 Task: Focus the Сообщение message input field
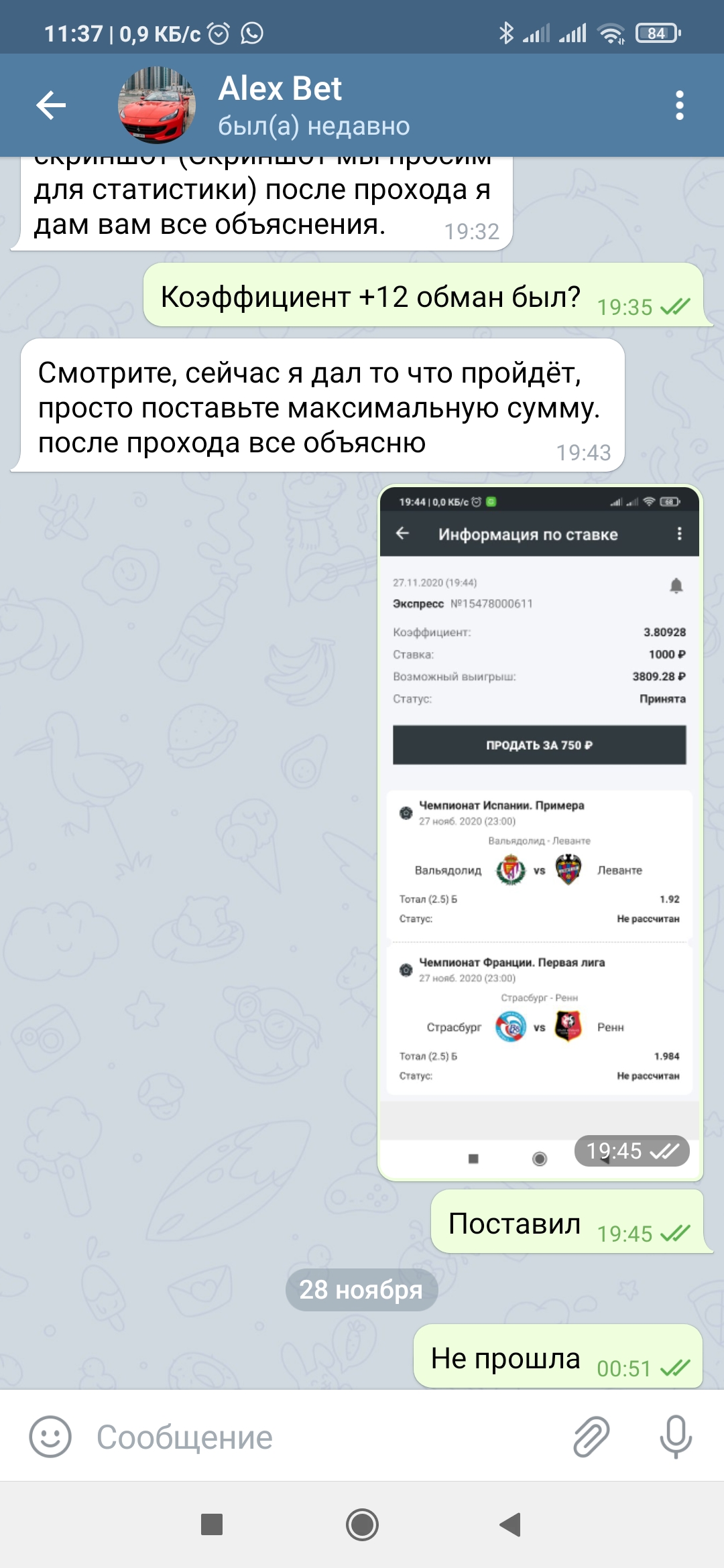[322, 1437]
